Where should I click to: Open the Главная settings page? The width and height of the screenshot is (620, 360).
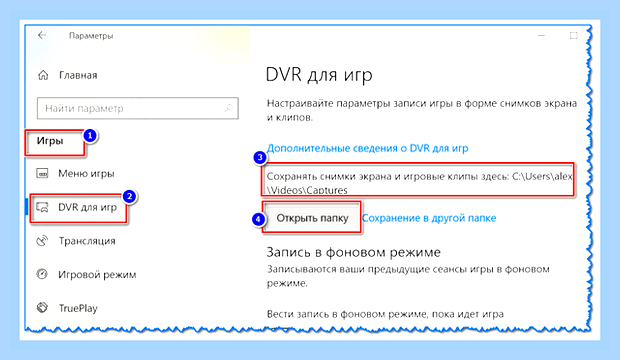pos(78,75)
